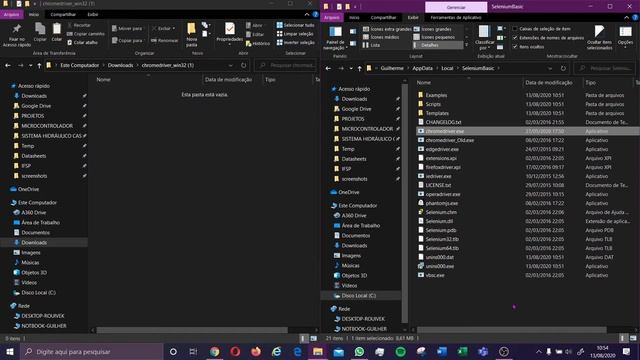
Task: Select Lista layout in right window
Action: 371,45
